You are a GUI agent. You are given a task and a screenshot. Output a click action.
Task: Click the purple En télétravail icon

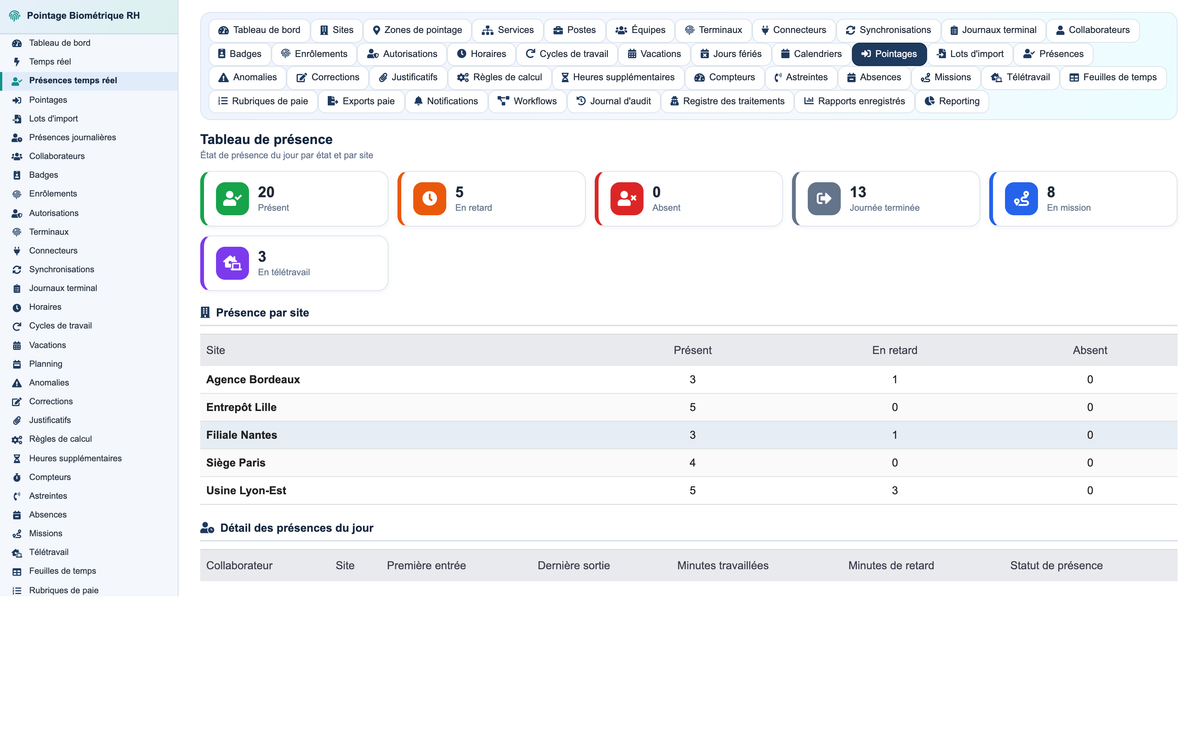click(x=232, y=263)
